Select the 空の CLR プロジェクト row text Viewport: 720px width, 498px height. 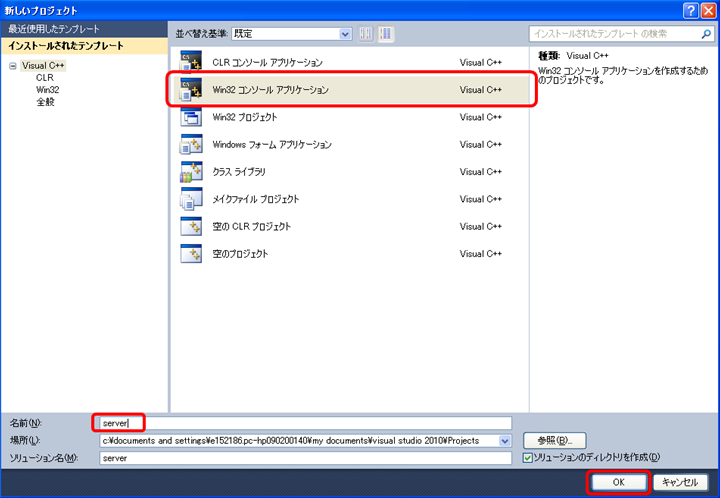(x=252, y=226)
